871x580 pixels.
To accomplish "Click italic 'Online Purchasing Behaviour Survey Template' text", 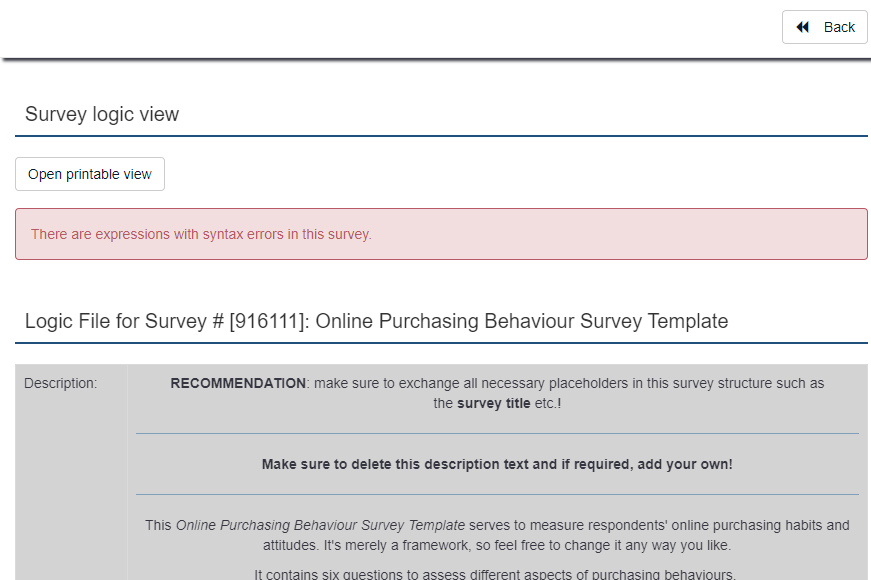I will [320, 525].
